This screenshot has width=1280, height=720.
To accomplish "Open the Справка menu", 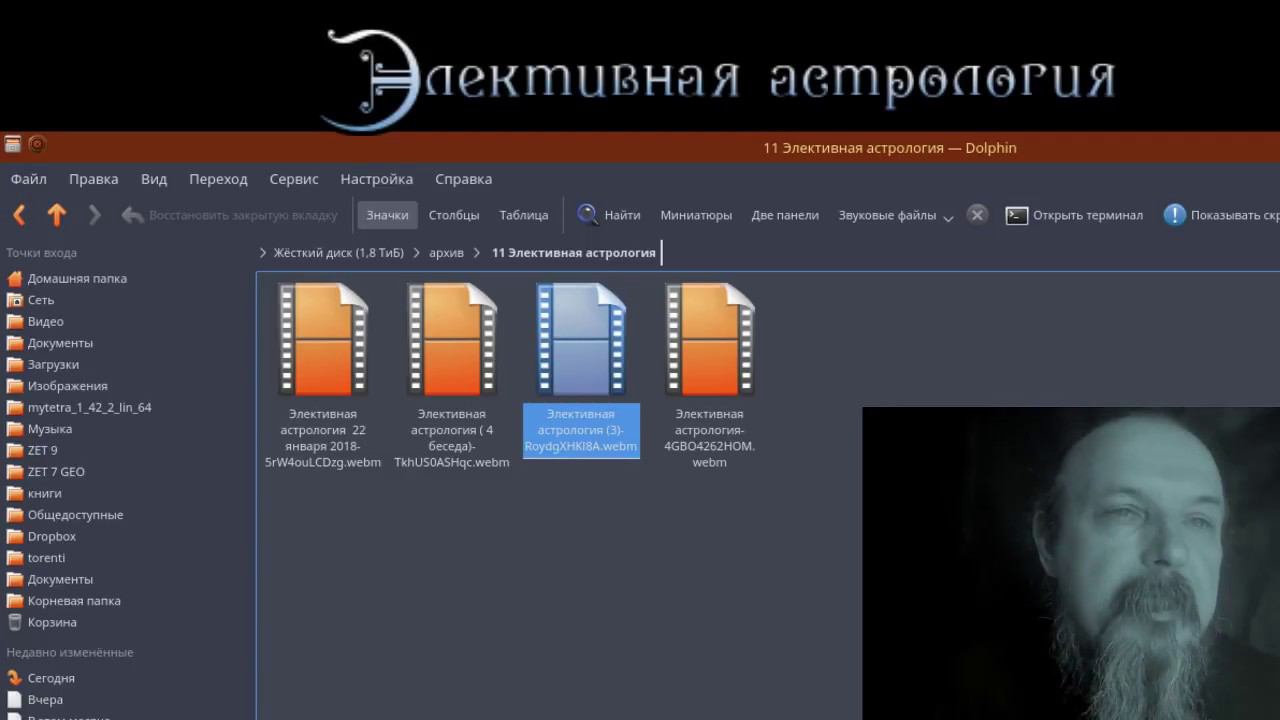I will [464, 179].
